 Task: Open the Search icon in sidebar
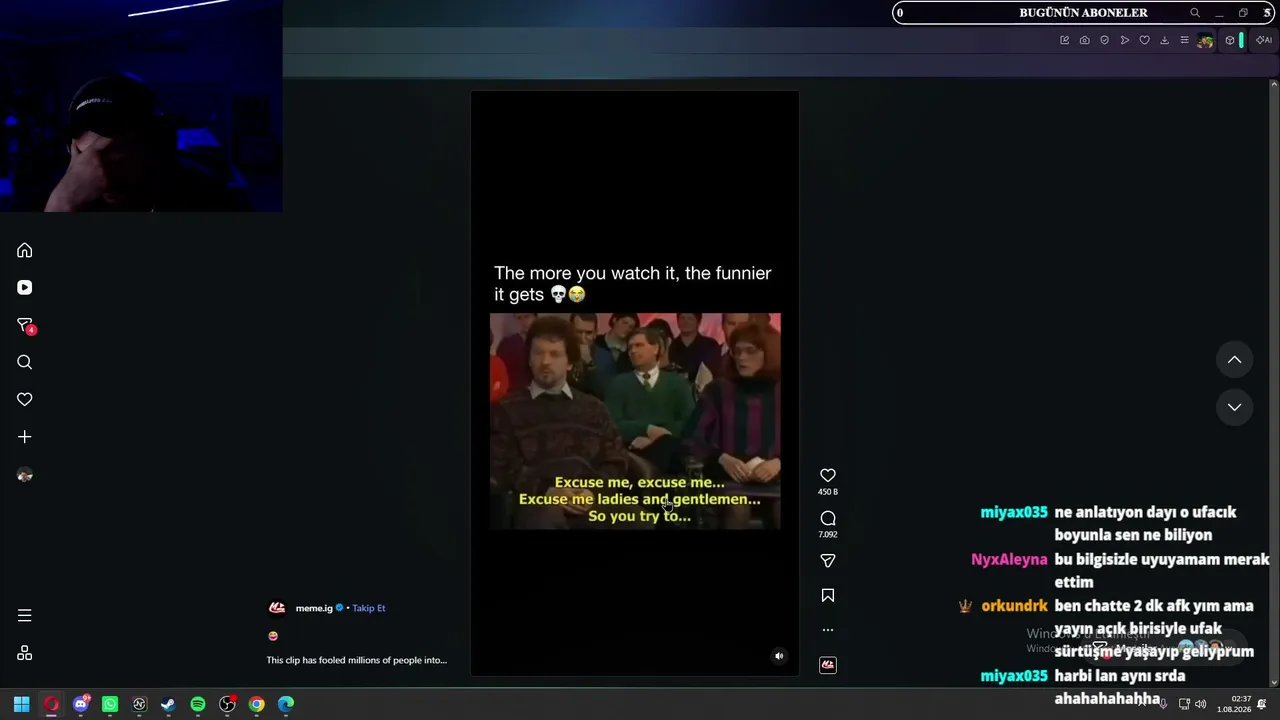[x=25, y=362]
